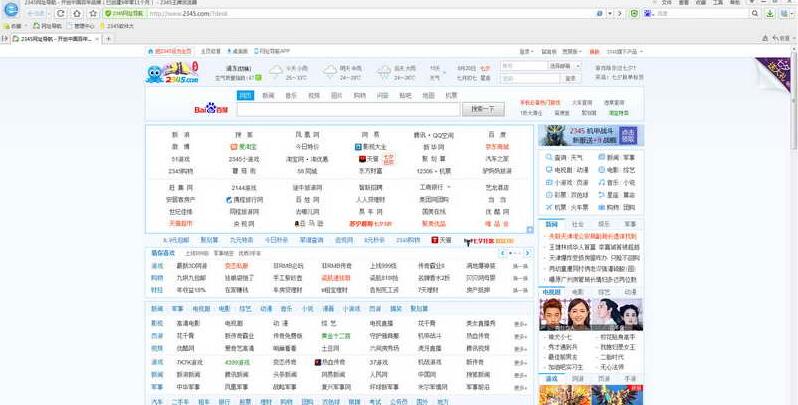This screenshot has height=405, width=798.
Task: Click today's weather cloud icon
Action: coord(274,71)
